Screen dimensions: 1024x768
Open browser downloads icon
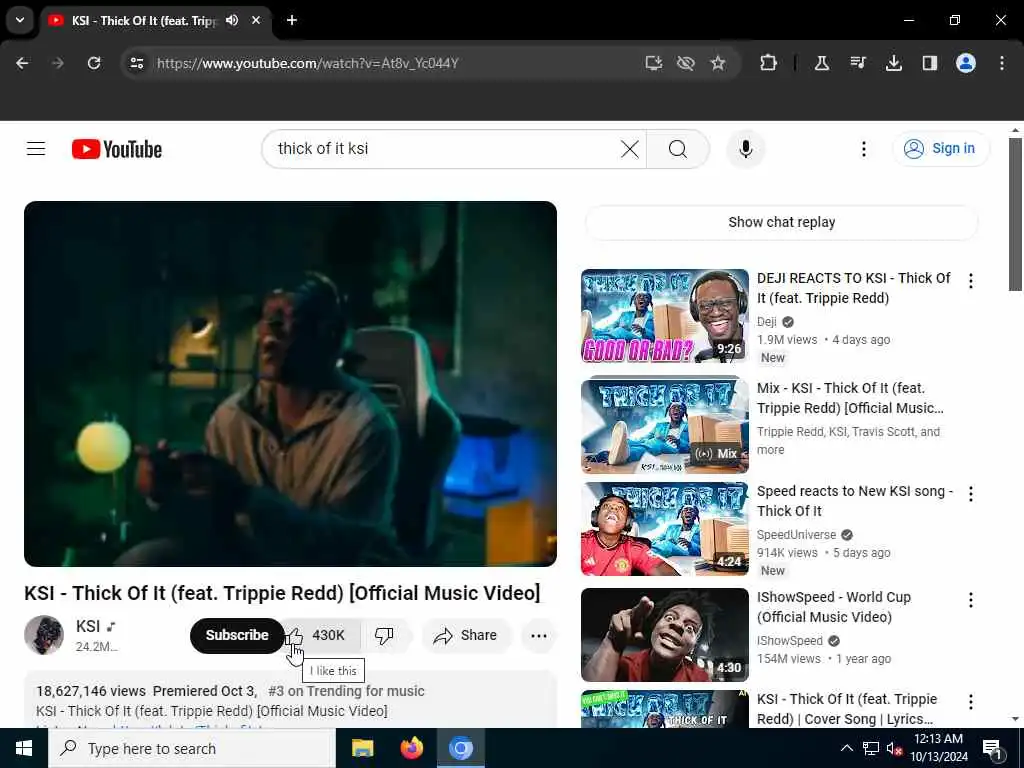pyautogui.click(x=893, y=63)
